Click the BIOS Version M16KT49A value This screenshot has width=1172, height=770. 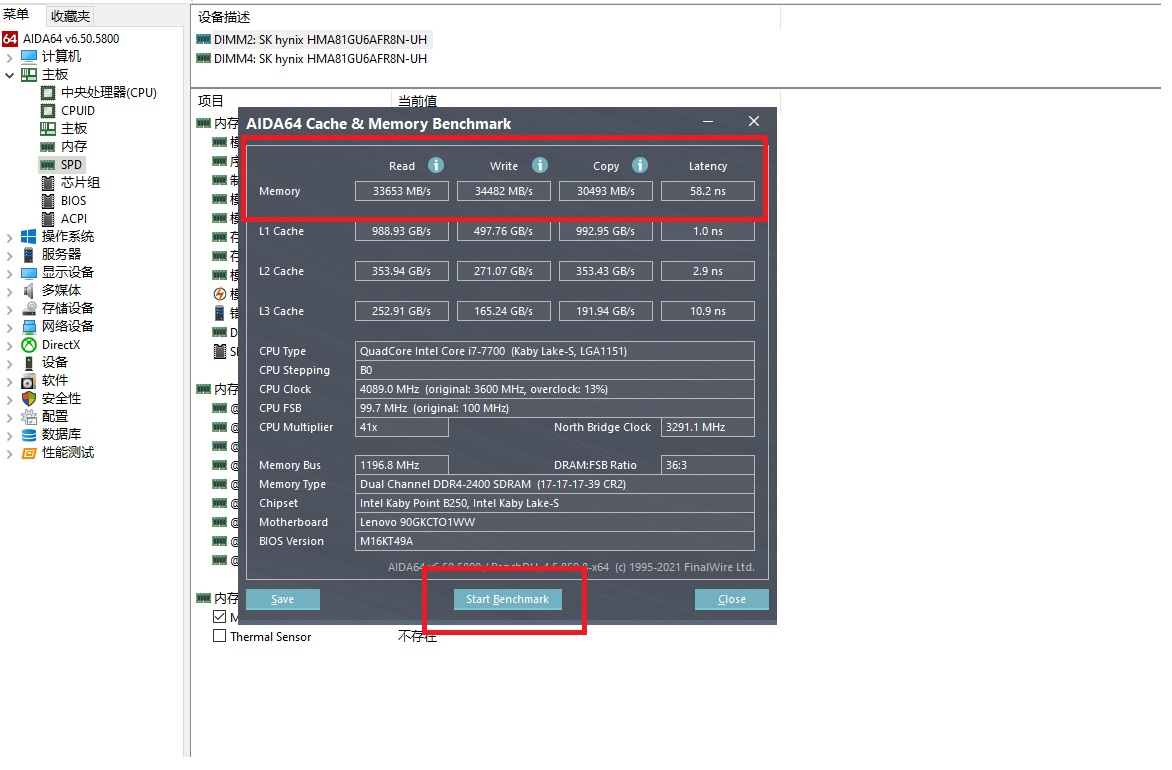pos(555,541)
